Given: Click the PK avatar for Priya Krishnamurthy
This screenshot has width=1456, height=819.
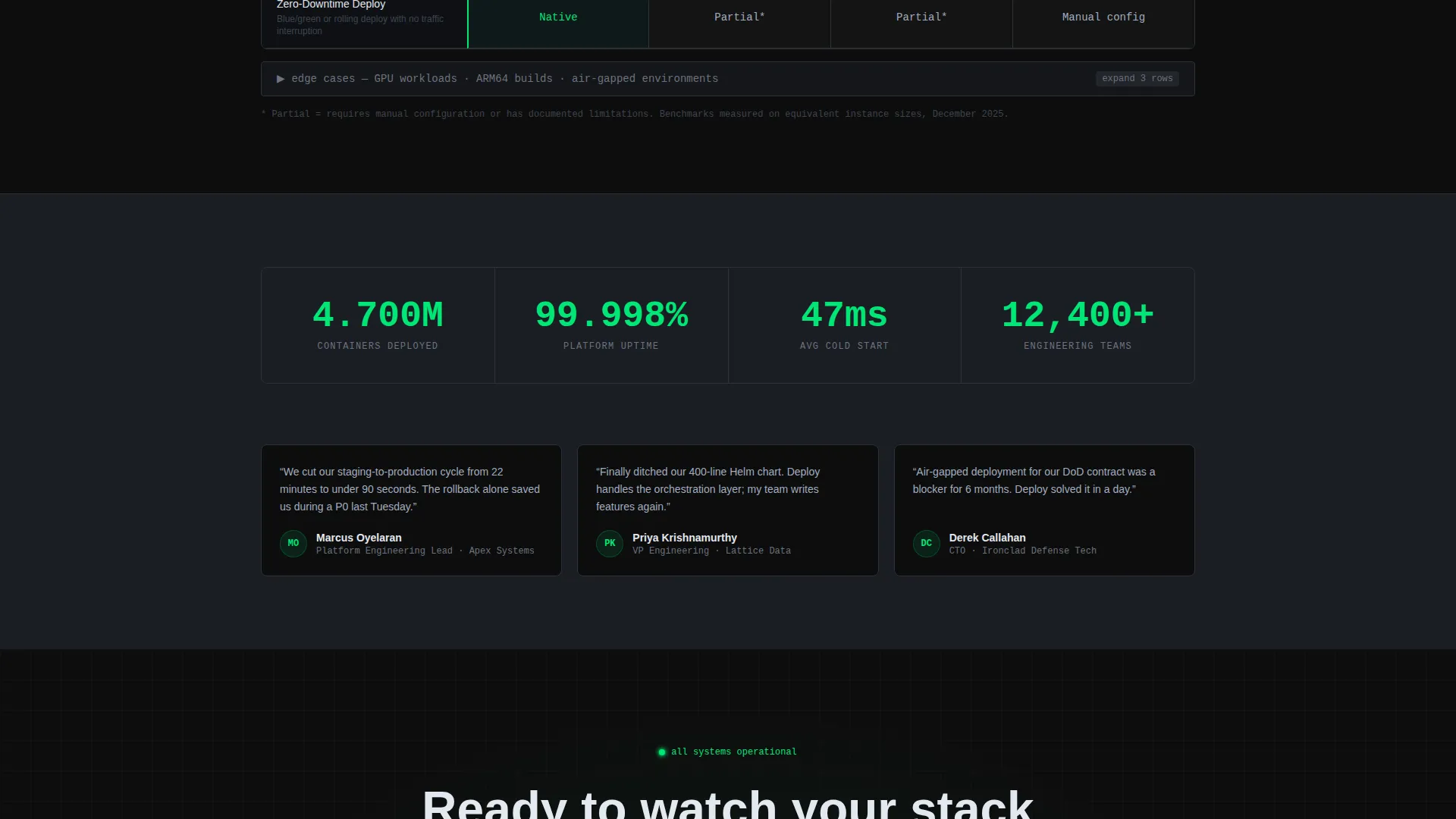Looking at the screenshot, I should (610, 544).
